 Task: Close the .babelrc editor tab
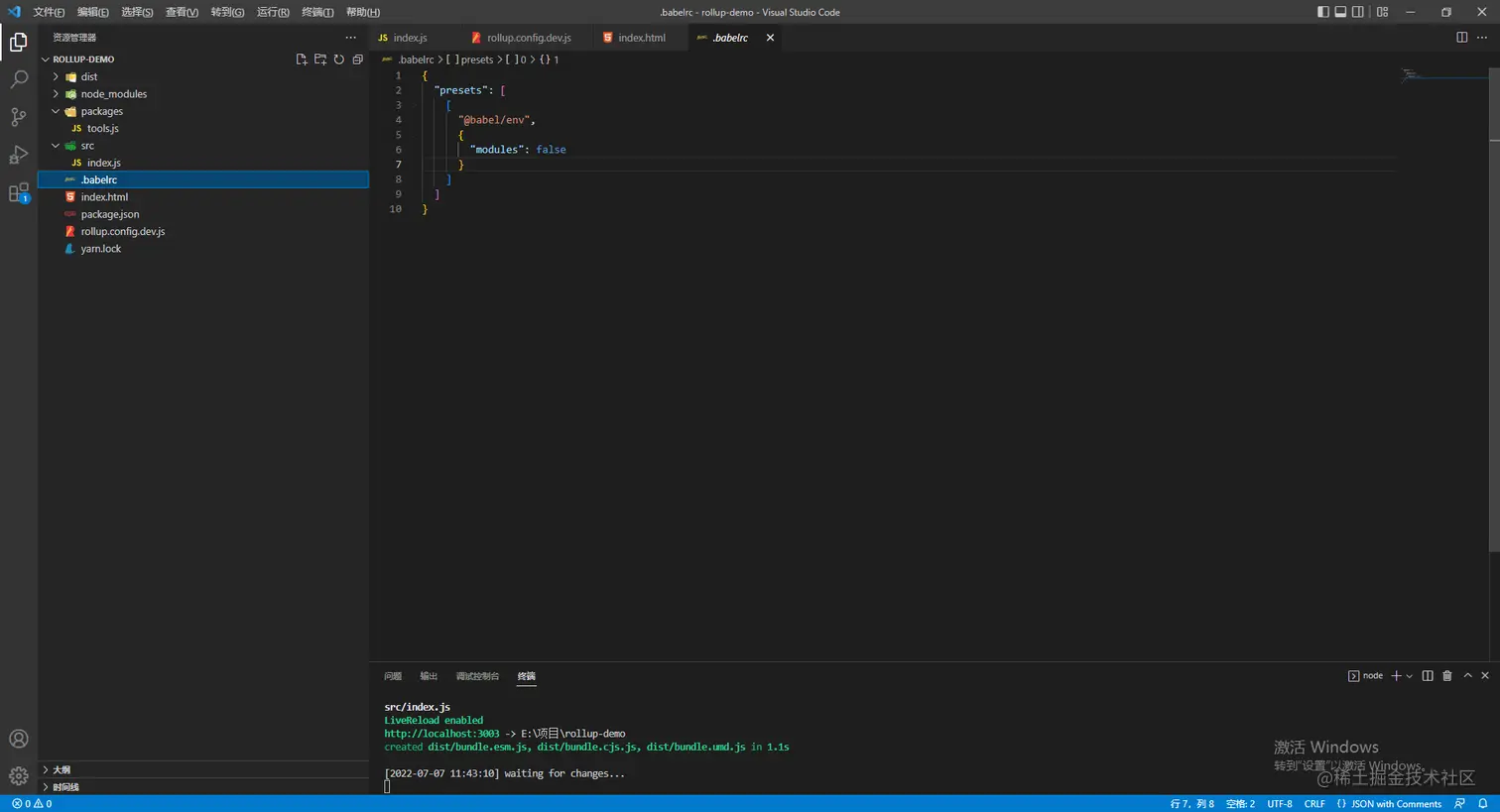(770, 38)
